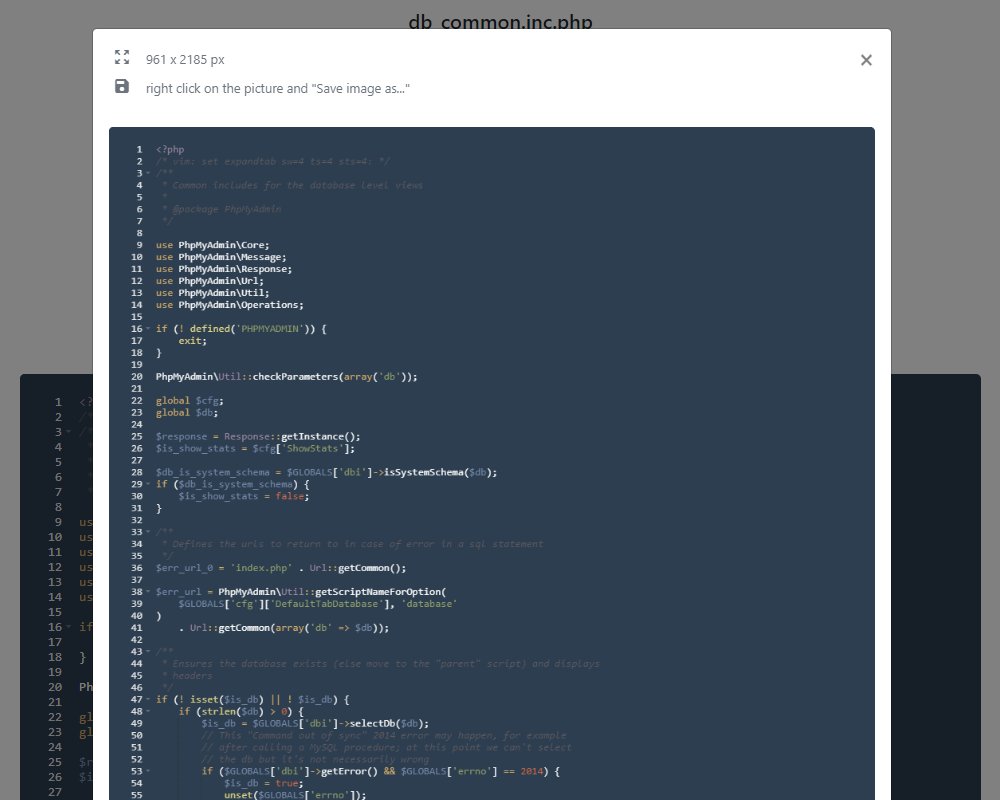The image size is (1000, 800).
Task: Click the "after calling a MySQL procedure" comment line
Action: point(386,747)
